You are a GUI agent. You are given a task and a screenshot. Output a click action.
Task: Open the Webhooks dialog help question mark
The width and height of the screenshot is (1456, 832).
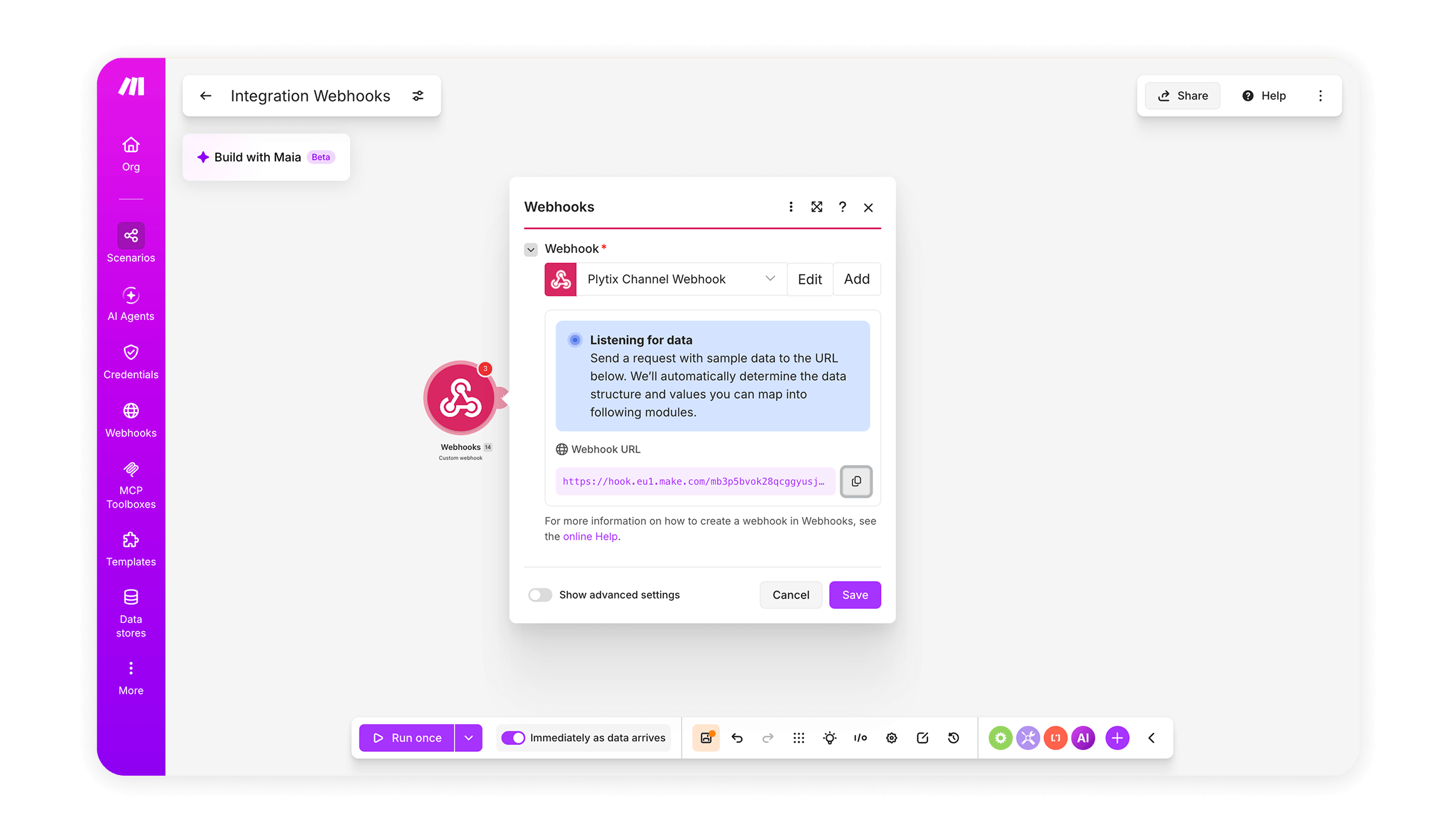[x=842, y=207]
